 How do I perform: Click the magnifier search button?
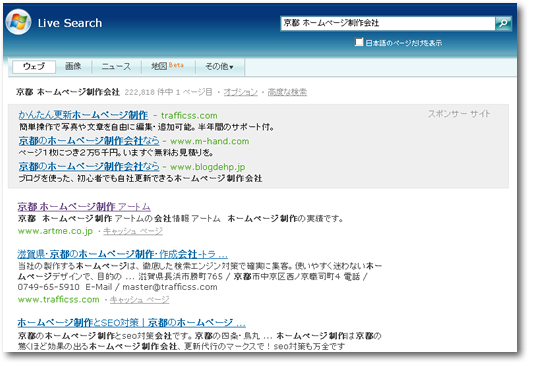click(503, 23)
